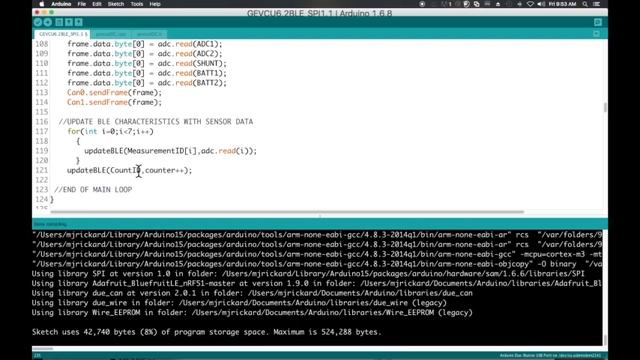The image size is (640, 360).
Task: Click console line Using library Wire_EEPROM
Action: (x=252, y=313)
